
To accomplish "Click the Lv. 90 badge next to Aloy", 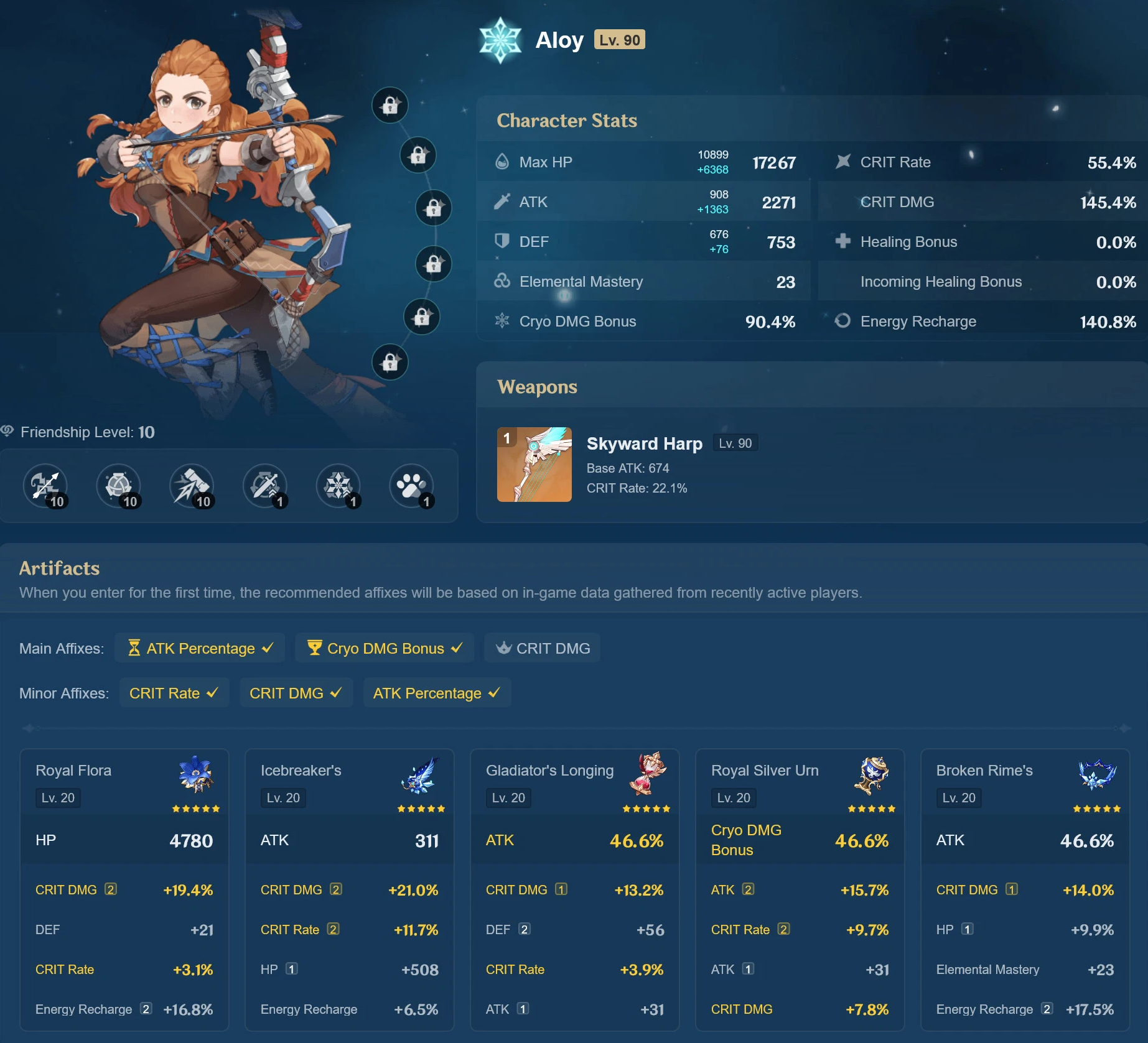I will pyautogui.click(x=620, y=40).
